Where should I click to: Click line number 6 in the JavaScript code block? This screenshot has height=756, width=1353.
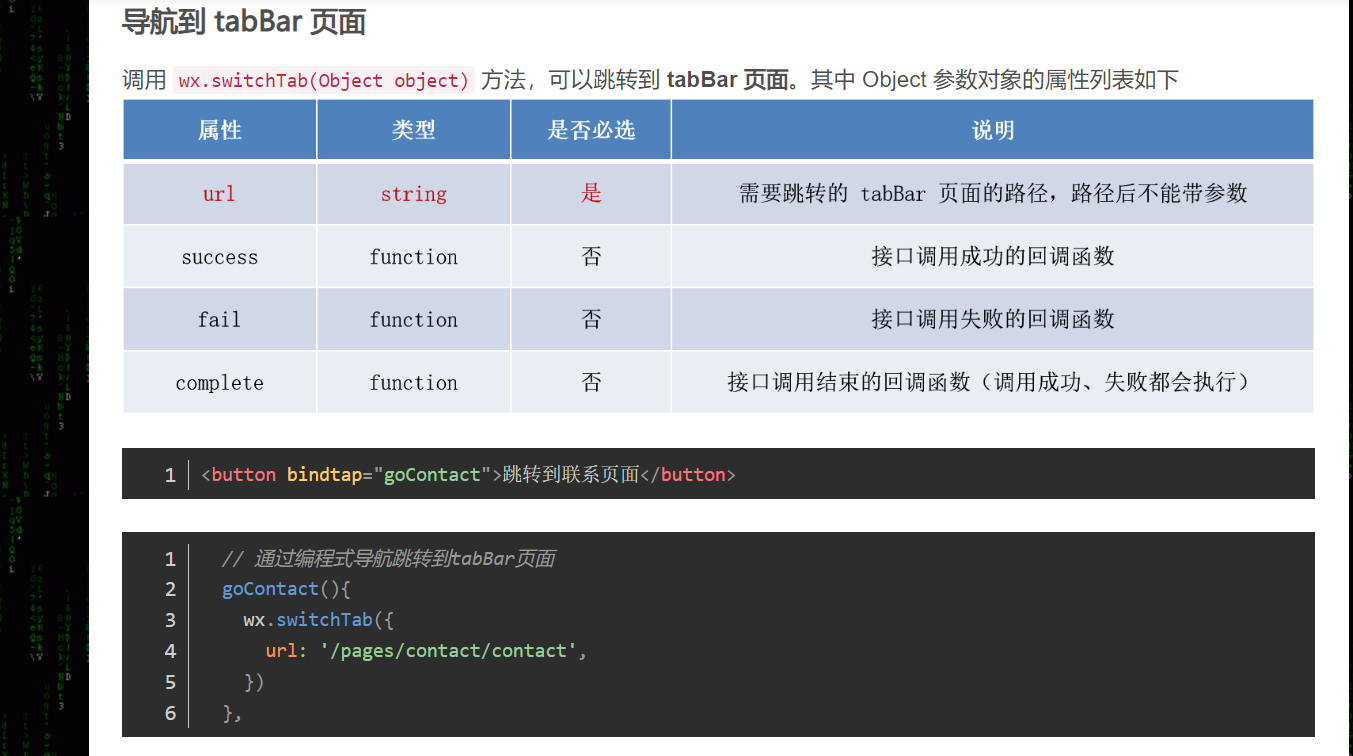(x=170, y=713)
